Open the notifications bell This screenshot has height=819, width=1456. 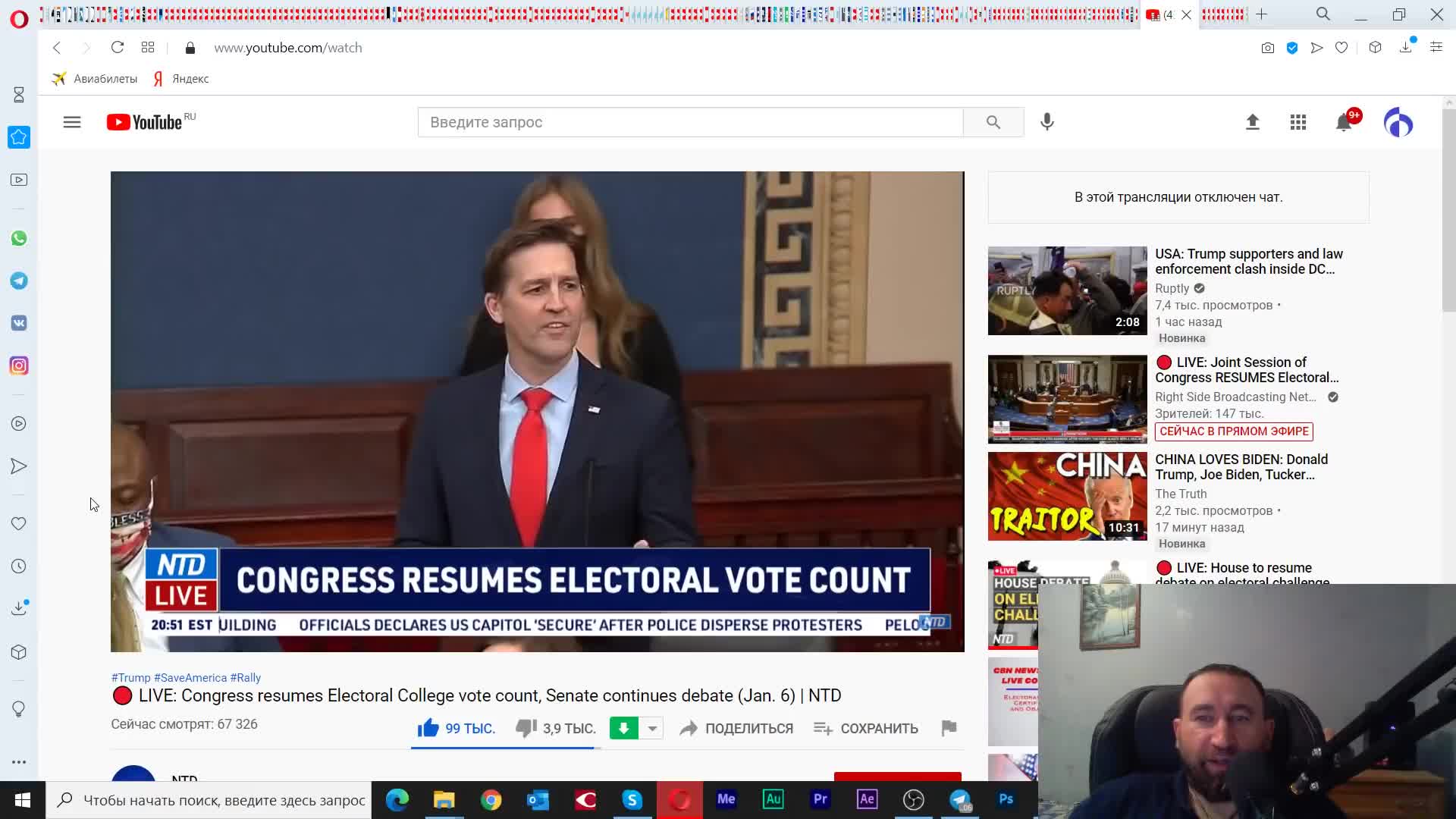coord(1344,122)
